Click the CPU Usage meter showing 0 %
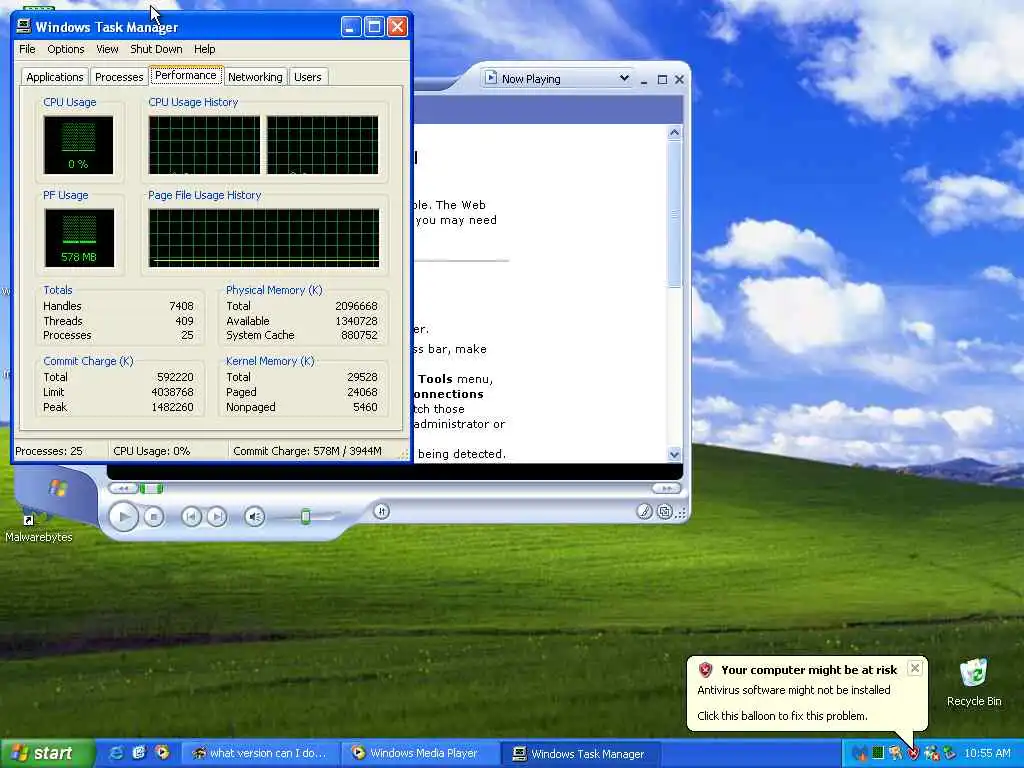This screenshot has height=768, width=1024. pyautogui.click(x=78, y=145)
